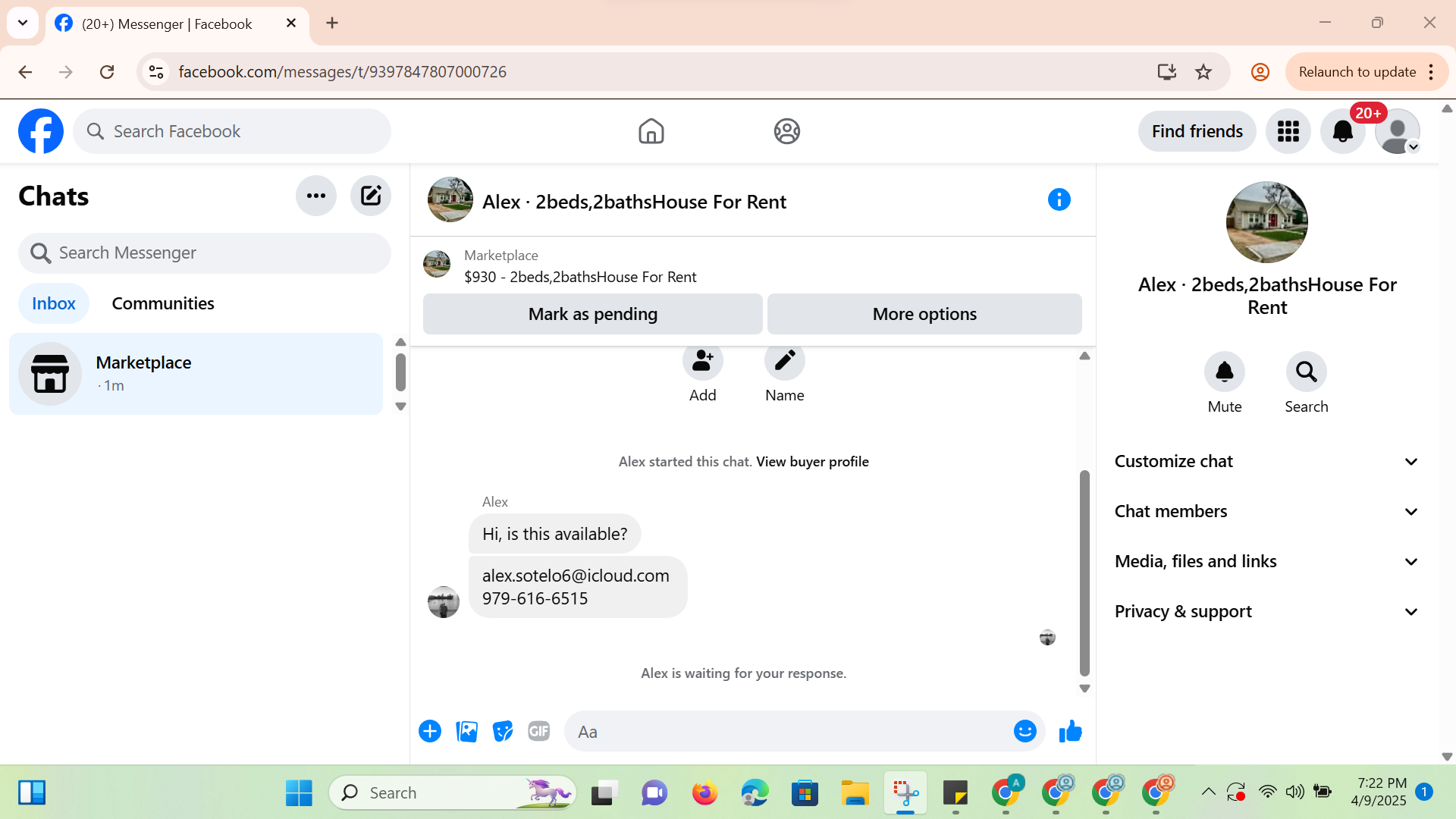Focus the Search Facebook field
1456x819 pixels.
pos(232,131)
